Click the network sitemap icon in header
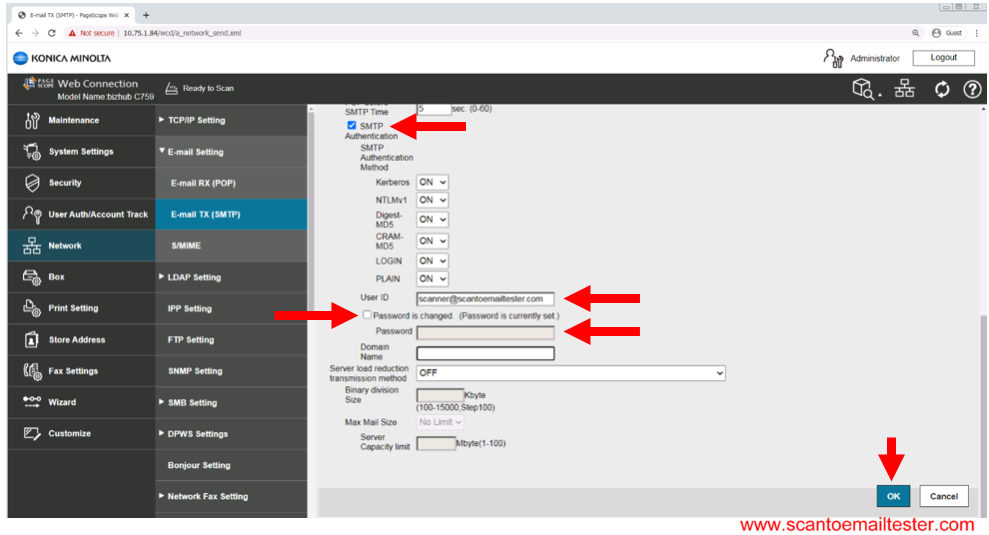 pos(904,89)
